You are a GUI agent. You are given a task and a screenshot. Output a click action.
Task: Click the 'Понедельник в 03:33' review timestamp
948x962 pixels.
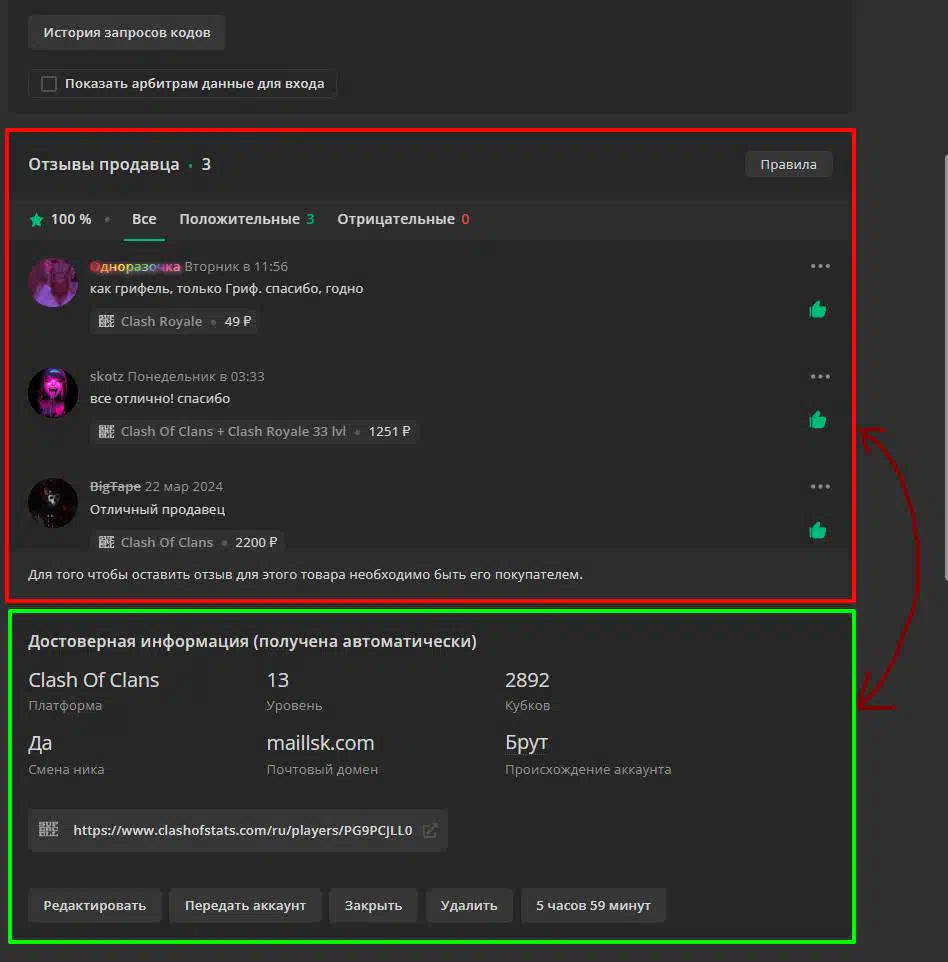click(196, 376)
